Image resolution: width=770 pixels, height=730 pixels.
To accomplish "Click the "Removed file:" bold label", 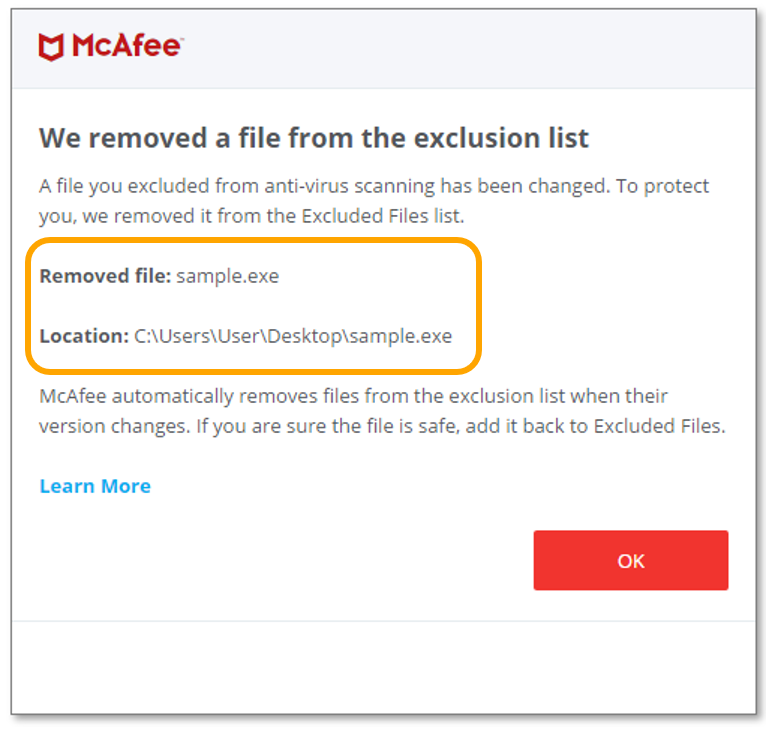I will pos(104,276).
